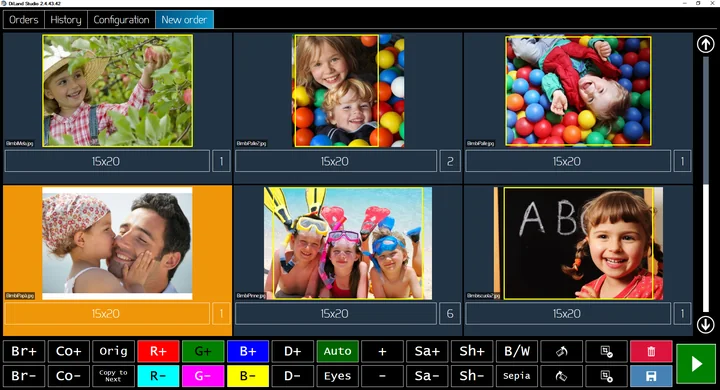The height and width of the screenshot is (390, 720).
Task: Select the child lying in ball pit photo
Action: [x=578, y=91]
